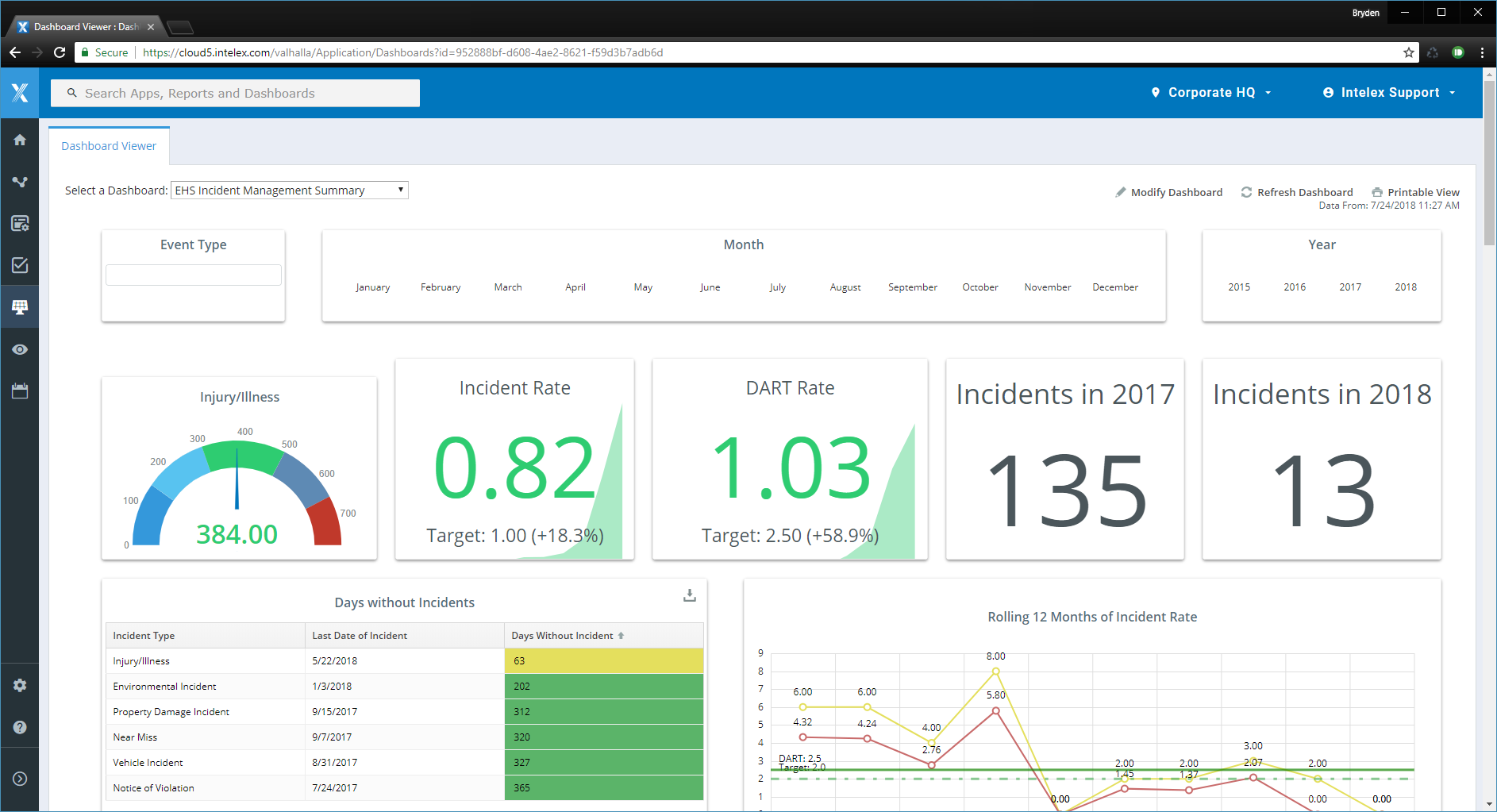Open the Views eye icon in sidebar

coord(20,349)
